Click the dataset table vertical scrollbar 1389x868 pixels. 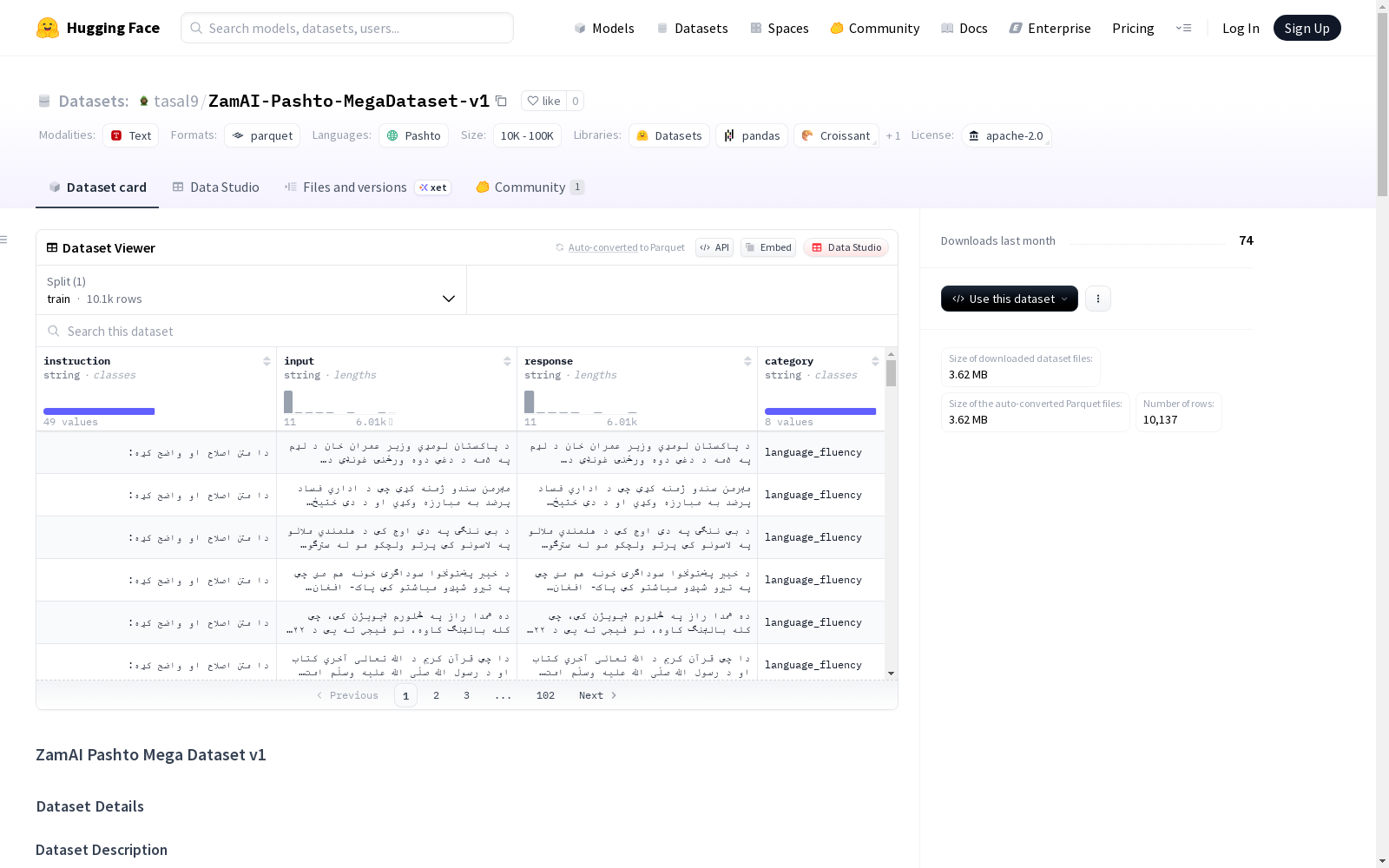891,373
